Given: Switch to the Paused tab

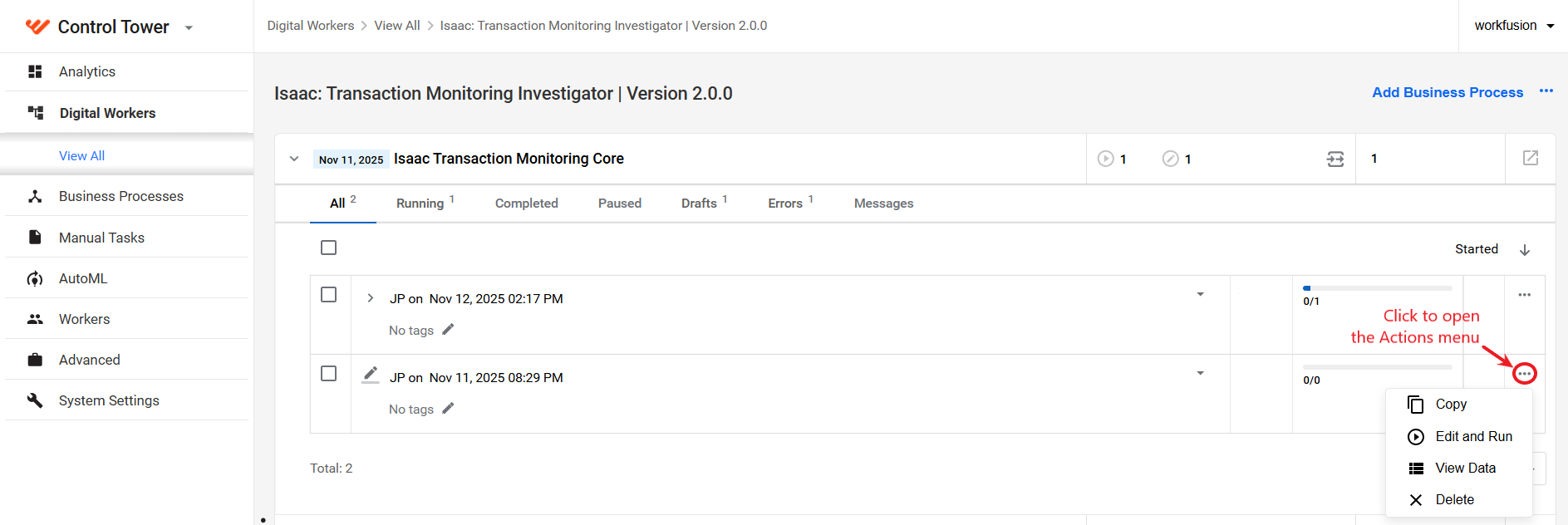Looking at the screenshot, I should [x=620, y=203].
